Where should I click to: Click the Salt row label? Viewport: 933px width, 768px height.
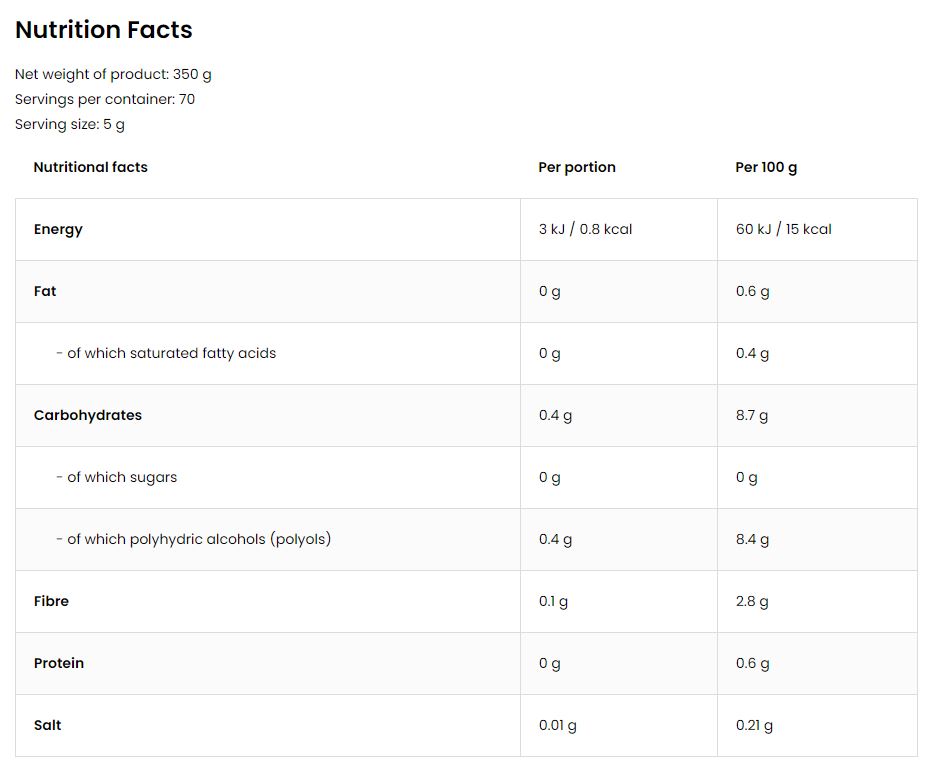pos(47,725)
